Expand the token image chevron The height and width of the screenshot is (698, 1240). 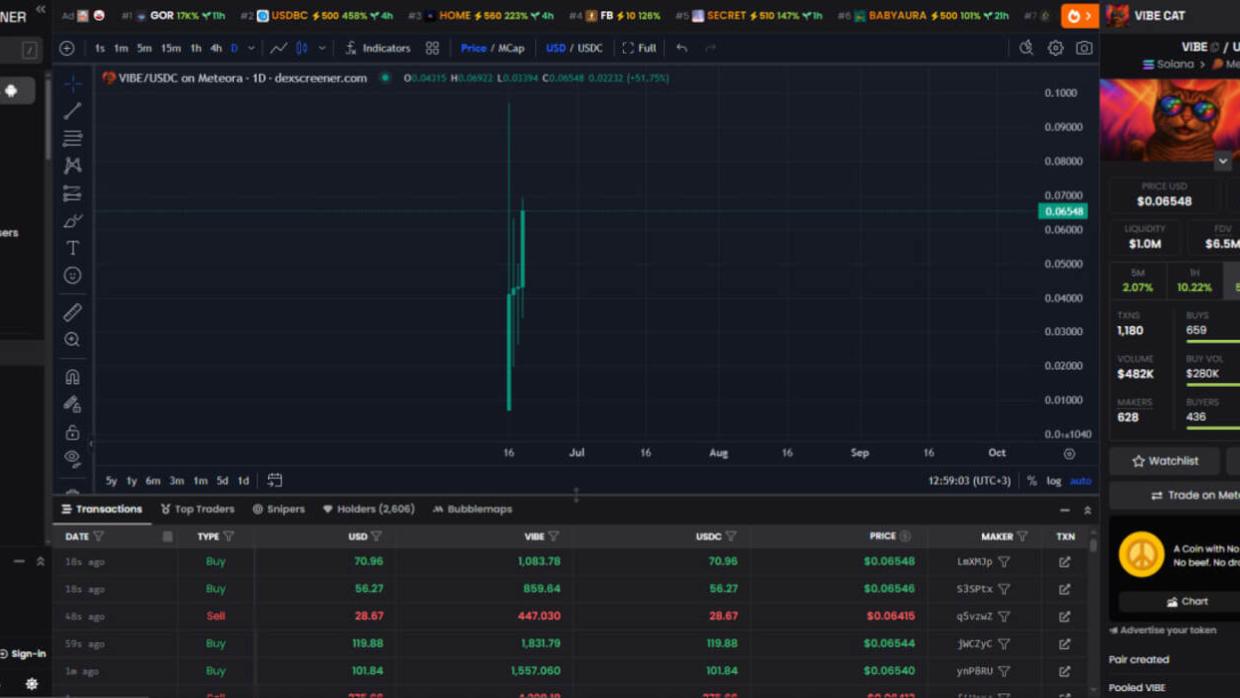click(x=1223, y=161)
